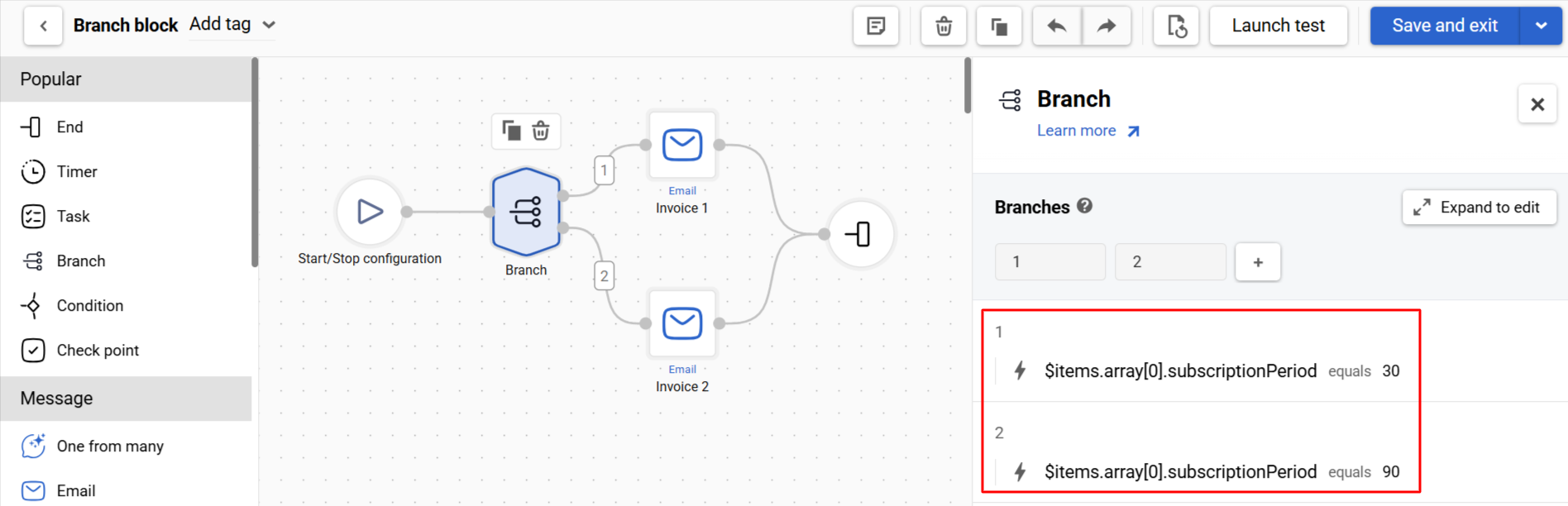Click Save and exit
This screenshot has height=506, width=1568.
coord(1445,26)
